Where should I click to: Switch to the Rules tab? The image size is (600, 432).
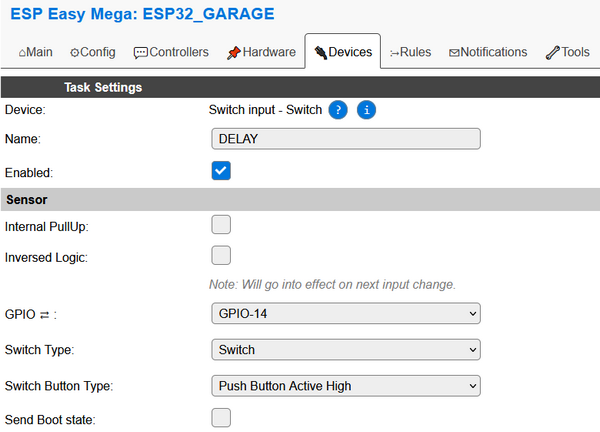pyautogui.click(x=411, y=52)
